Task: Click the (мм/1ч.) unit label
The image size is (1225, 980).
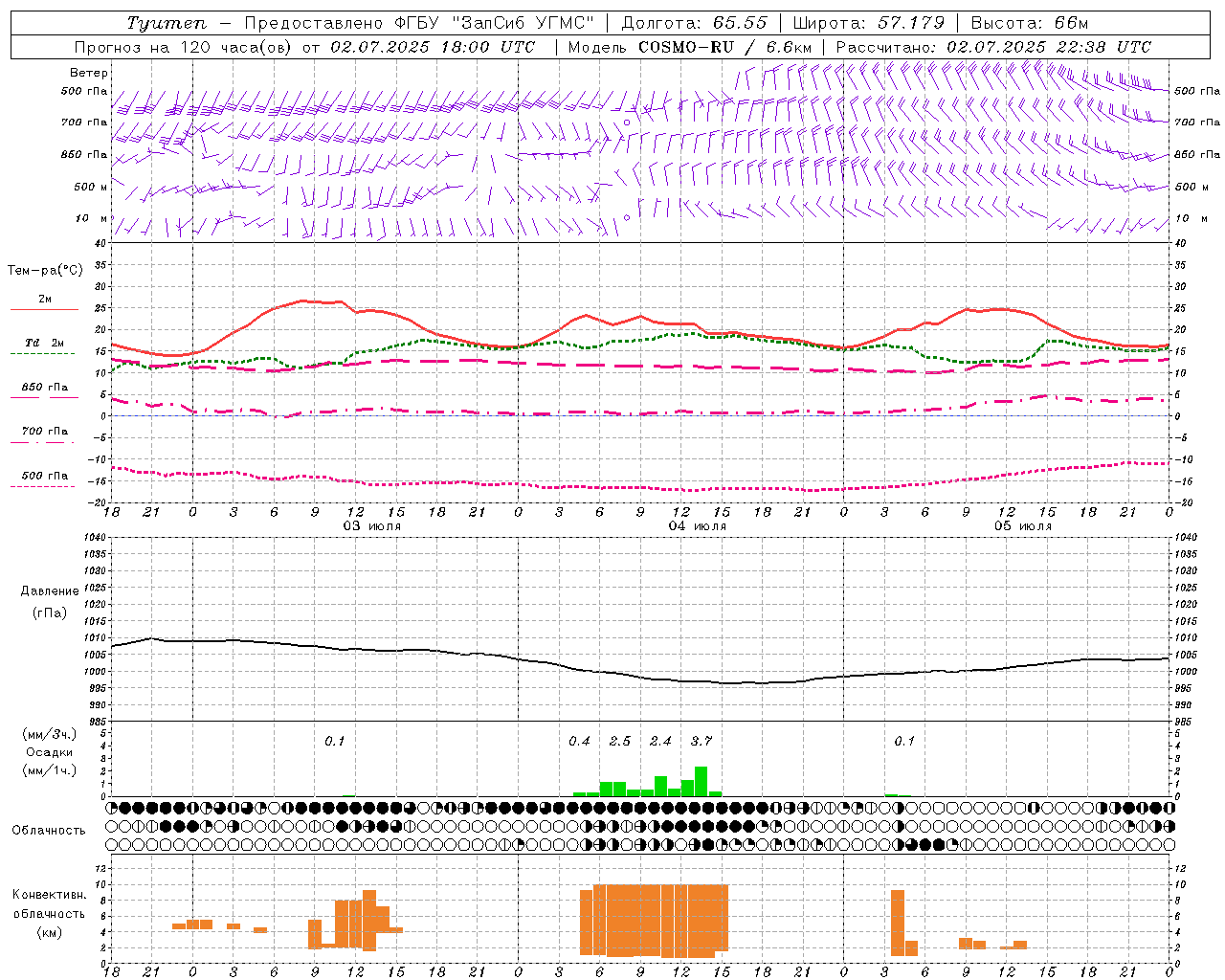Action: [49, 770]
